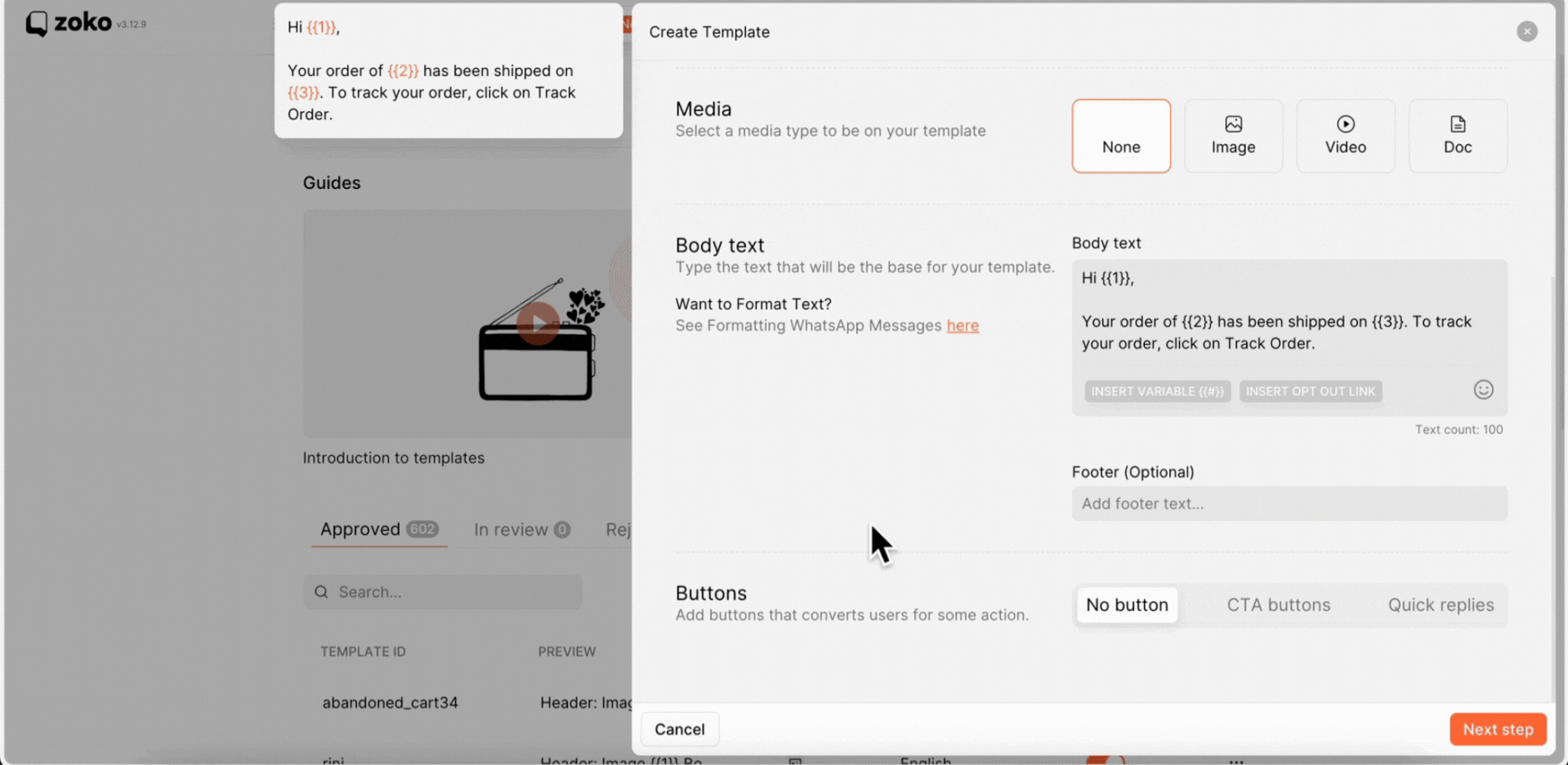Click the Introduction to templates caption
This screenshot has width=1568, height=765.
tap(393, 458)
